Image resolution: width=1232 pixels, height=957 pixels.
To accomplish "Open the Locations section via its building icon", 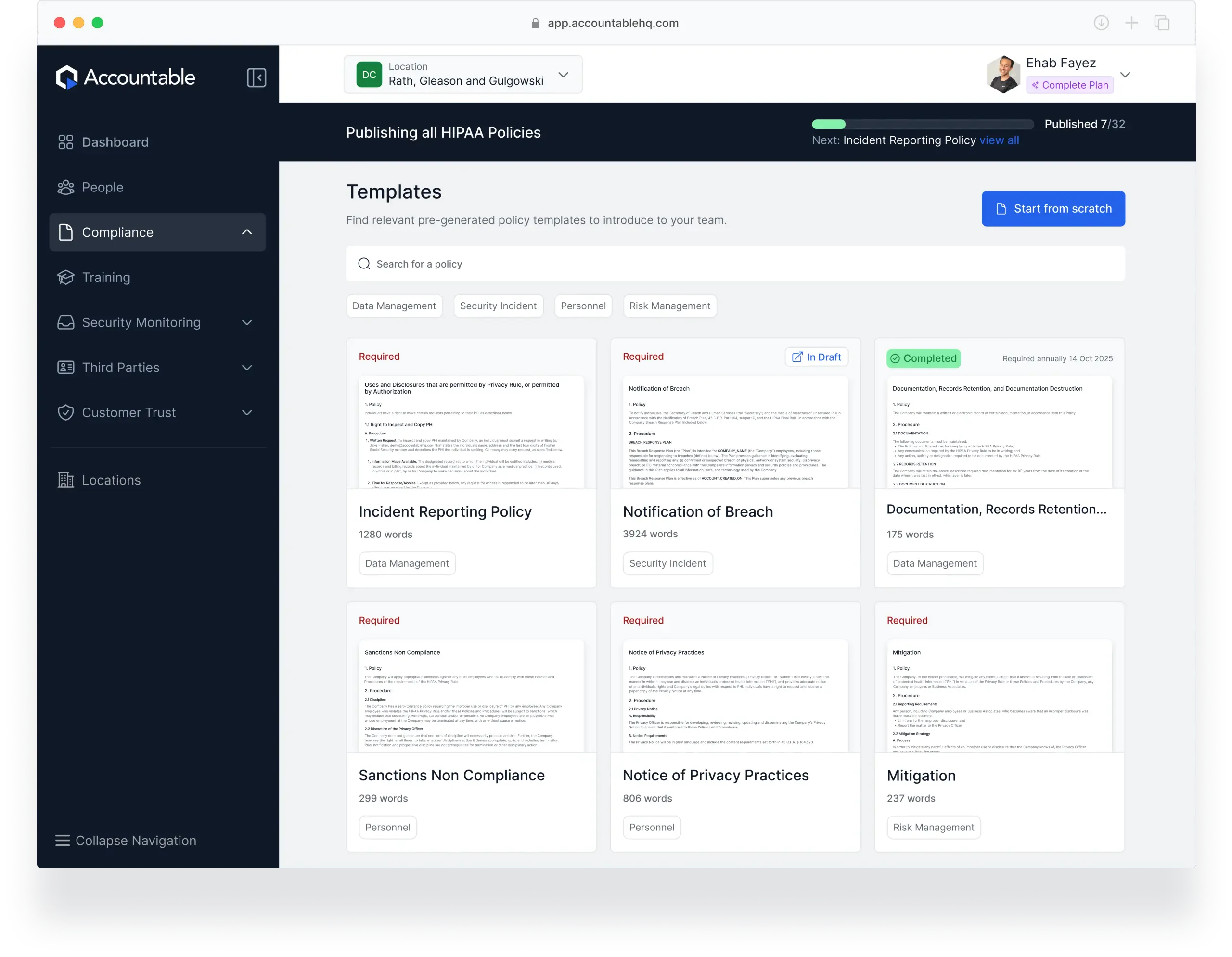I will click(x=66, y=480).
